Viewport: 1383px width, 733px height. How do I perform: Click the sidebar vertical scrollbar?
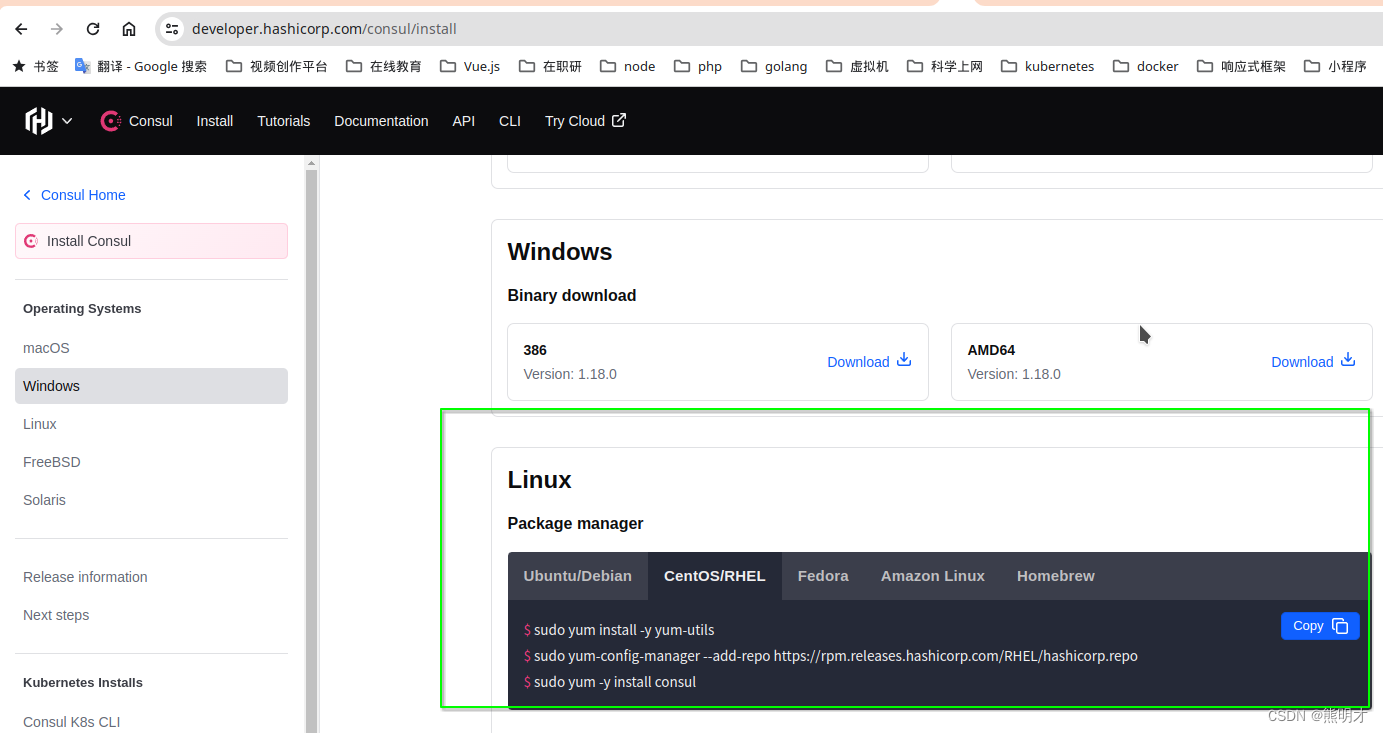click(312, 450)
